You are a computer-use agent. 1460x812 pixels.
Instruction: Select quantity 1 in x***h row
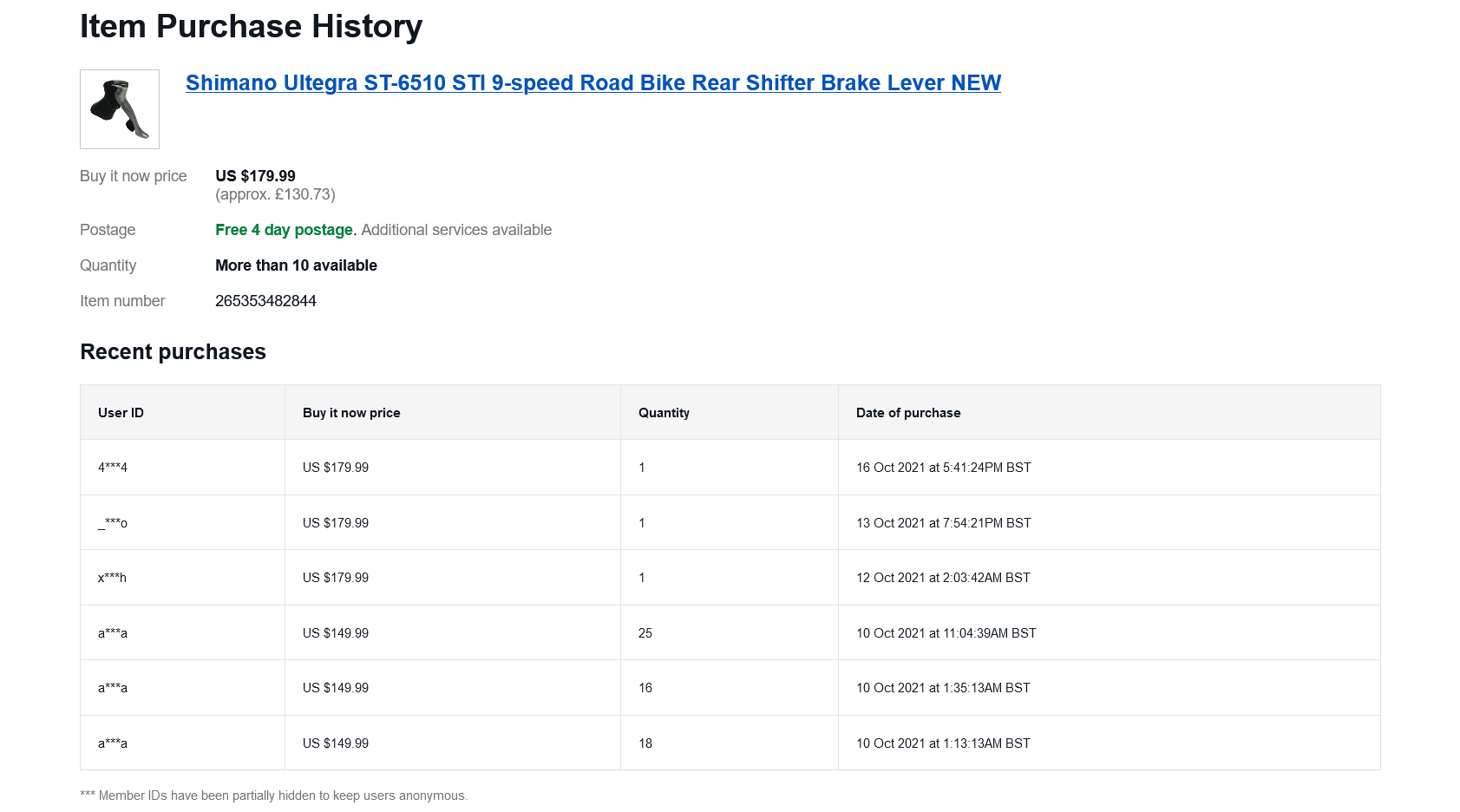[642, 578]
